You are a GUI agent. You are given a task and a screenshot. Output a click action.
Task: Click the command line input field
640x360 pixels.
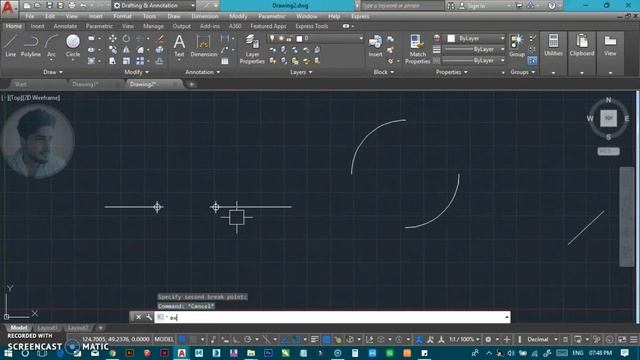pyautogui.click(x=332, y=317)
